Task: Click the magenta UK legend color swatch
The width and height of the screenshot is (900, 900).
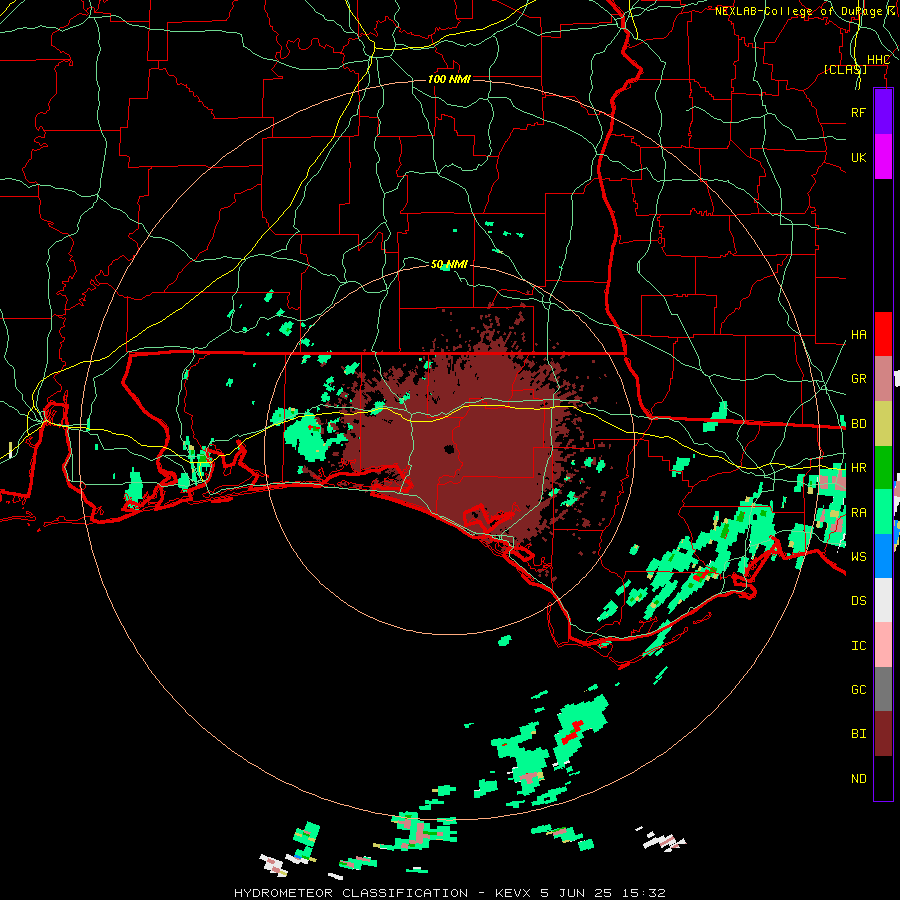Action: click(x=883, y=157)
